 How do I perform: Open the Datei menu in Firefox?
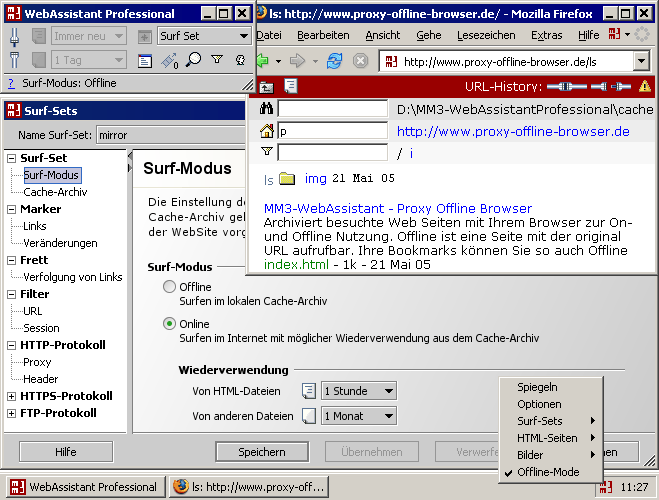click(269, 35)
